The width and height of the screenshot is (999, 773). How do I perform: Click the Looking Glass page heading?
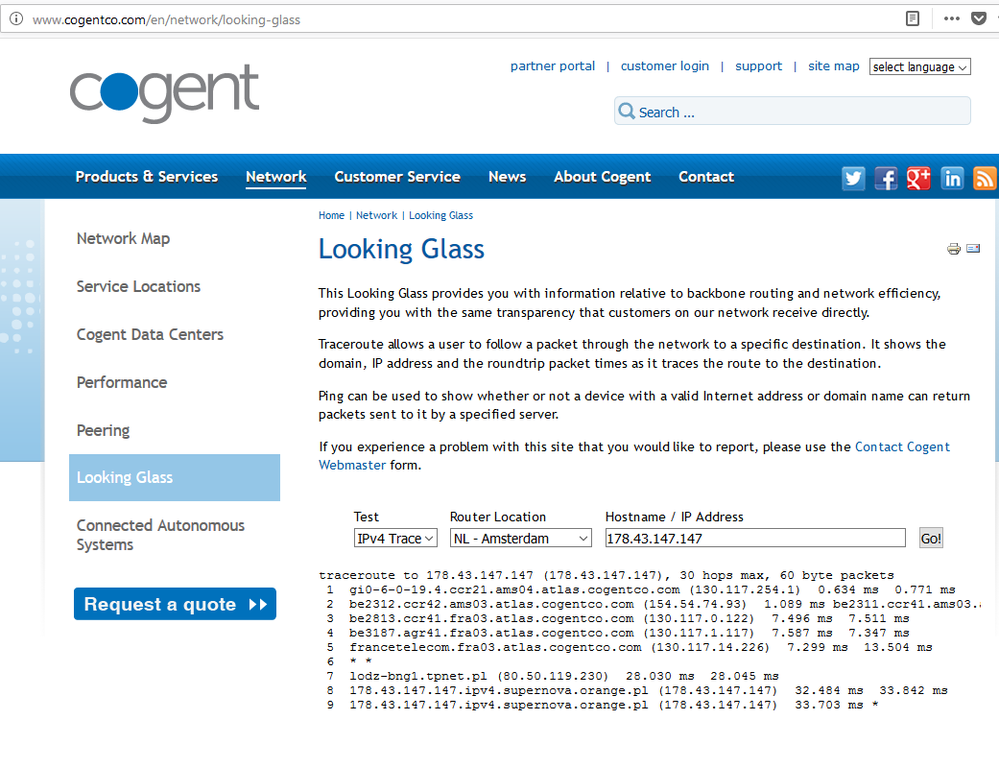pyautogui.click(x=401, y=249)
